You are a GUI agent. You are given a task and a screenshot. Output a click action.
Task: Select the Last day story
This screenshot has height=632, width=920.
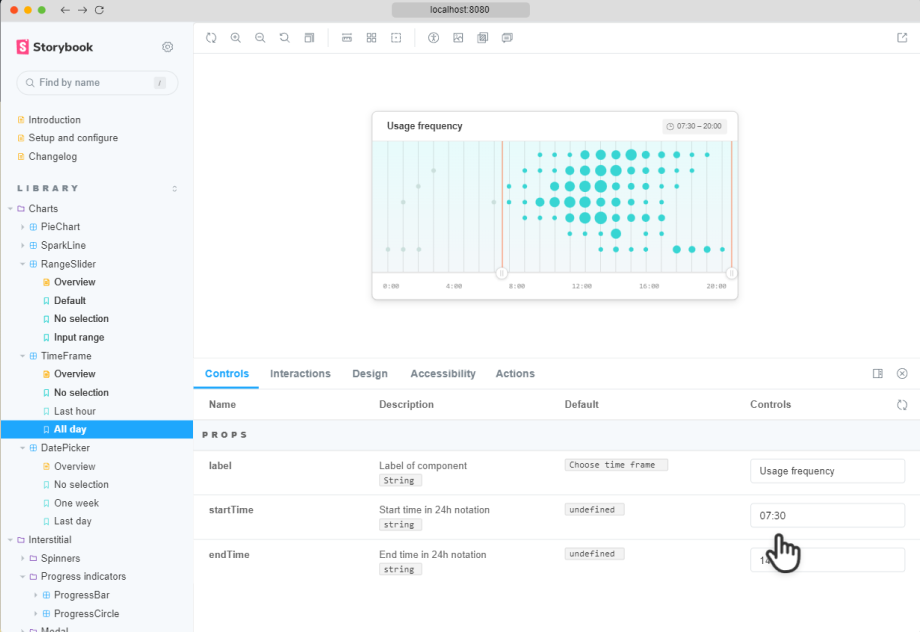click(x=72, y=521)
